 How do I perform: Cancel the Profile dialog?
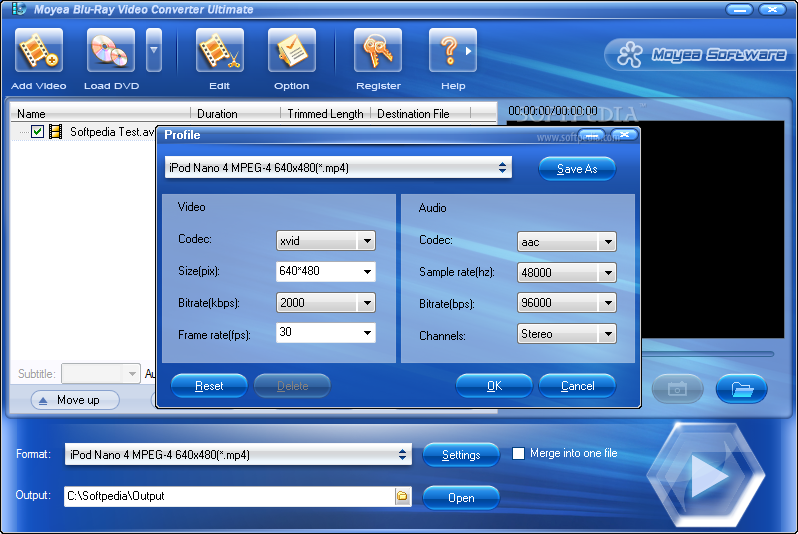coord(577,386)
